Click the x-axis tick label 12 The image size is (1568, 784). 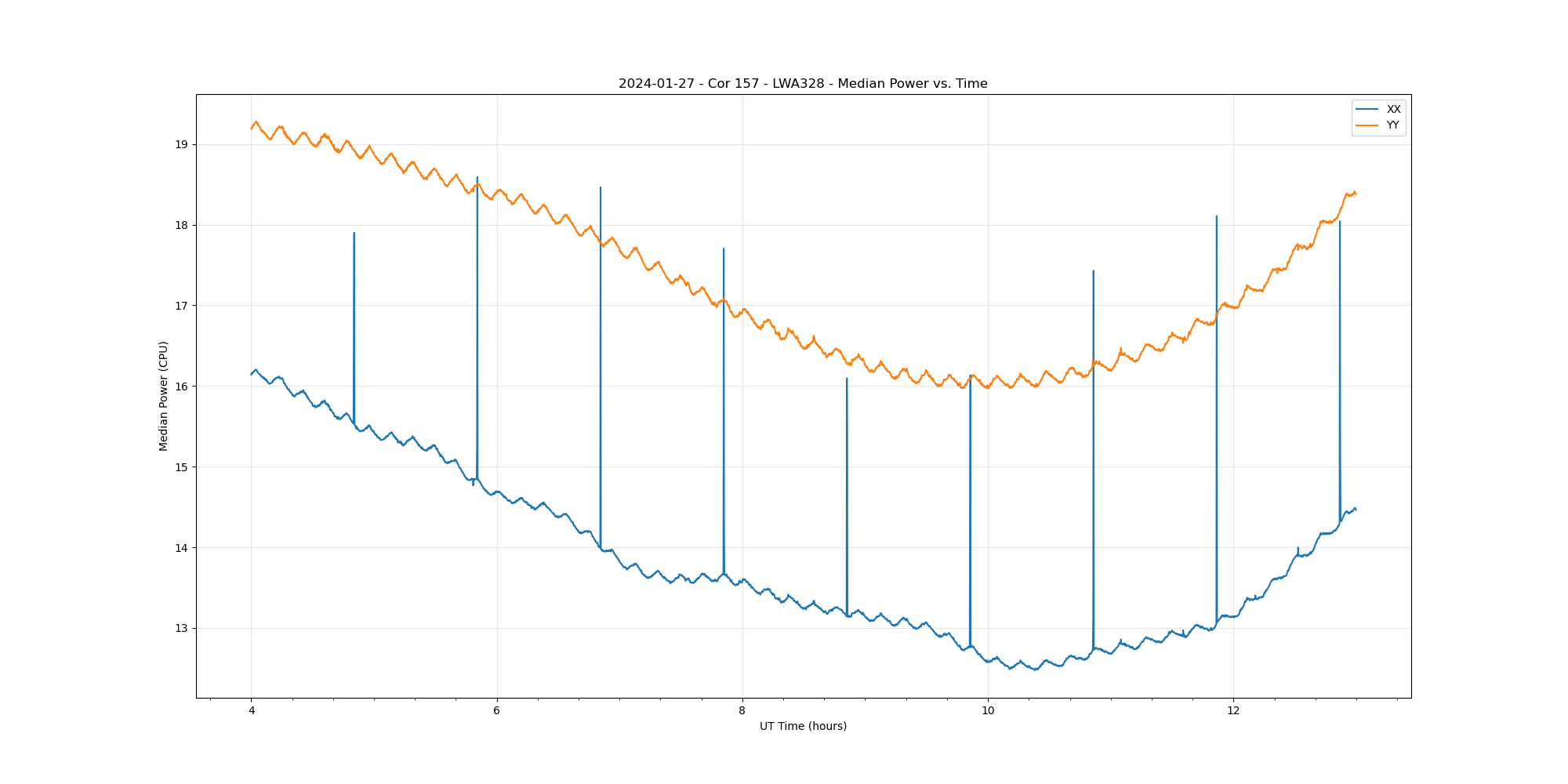[1233, 711]
